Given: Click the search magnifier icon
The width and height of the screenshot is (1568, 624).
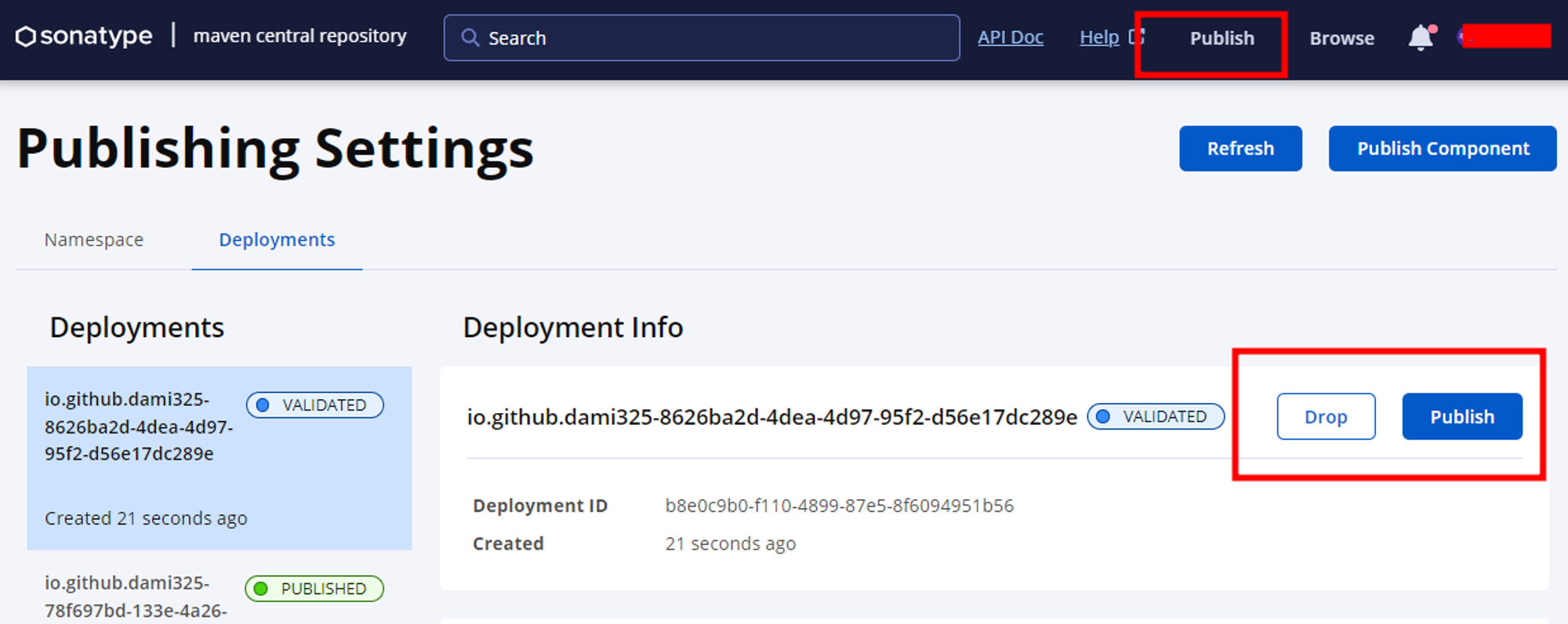Looking at the screenshot, I should click(x=470, y=38).
